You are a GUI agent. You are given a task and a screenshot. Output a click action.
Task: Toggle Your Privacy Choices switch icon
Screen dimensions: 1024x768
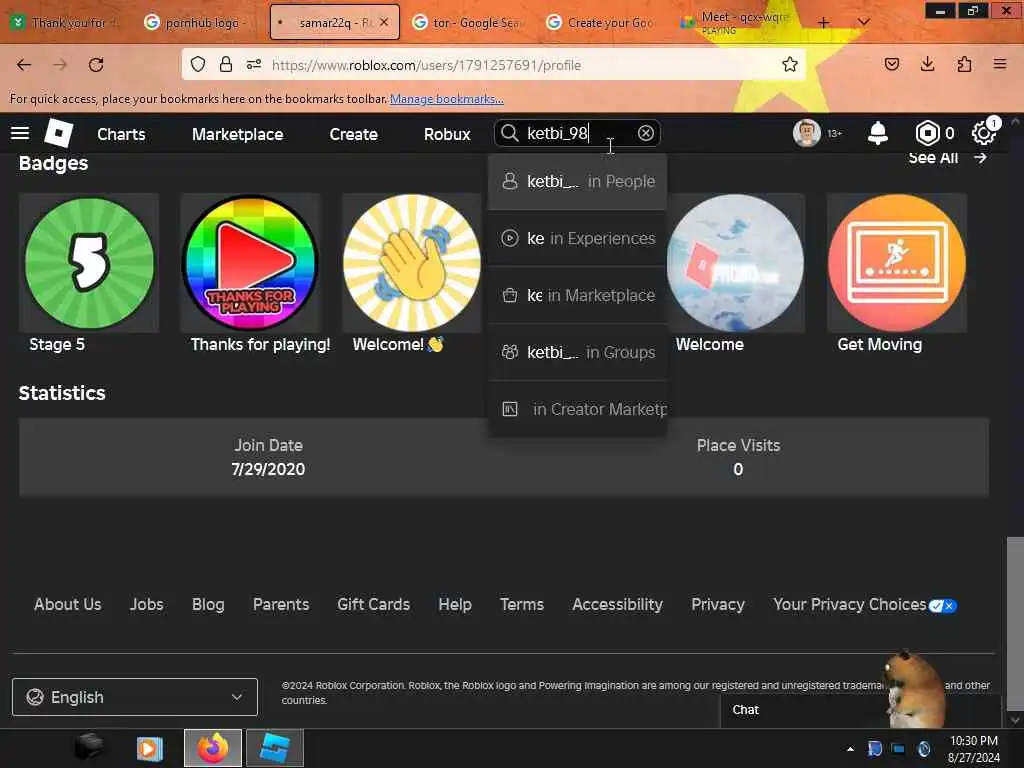942,606
